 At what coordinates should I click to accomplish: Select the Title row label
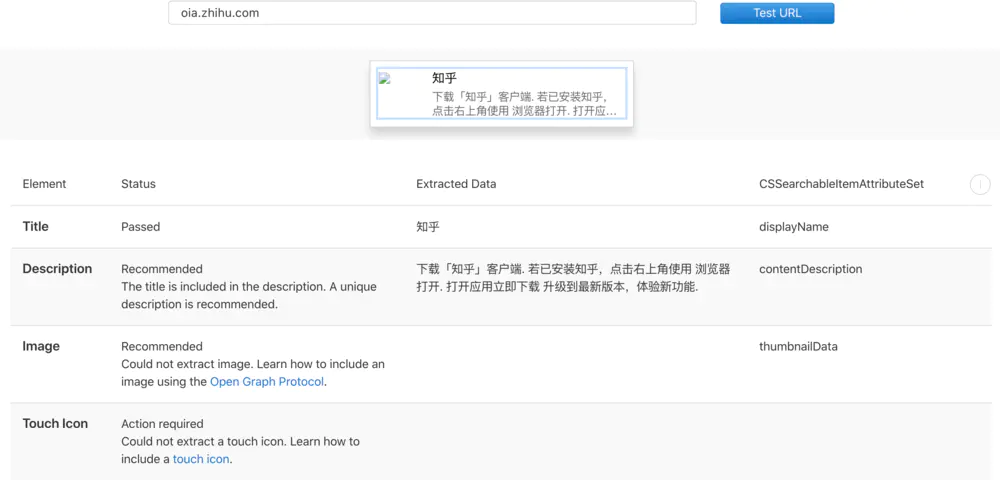35,226
